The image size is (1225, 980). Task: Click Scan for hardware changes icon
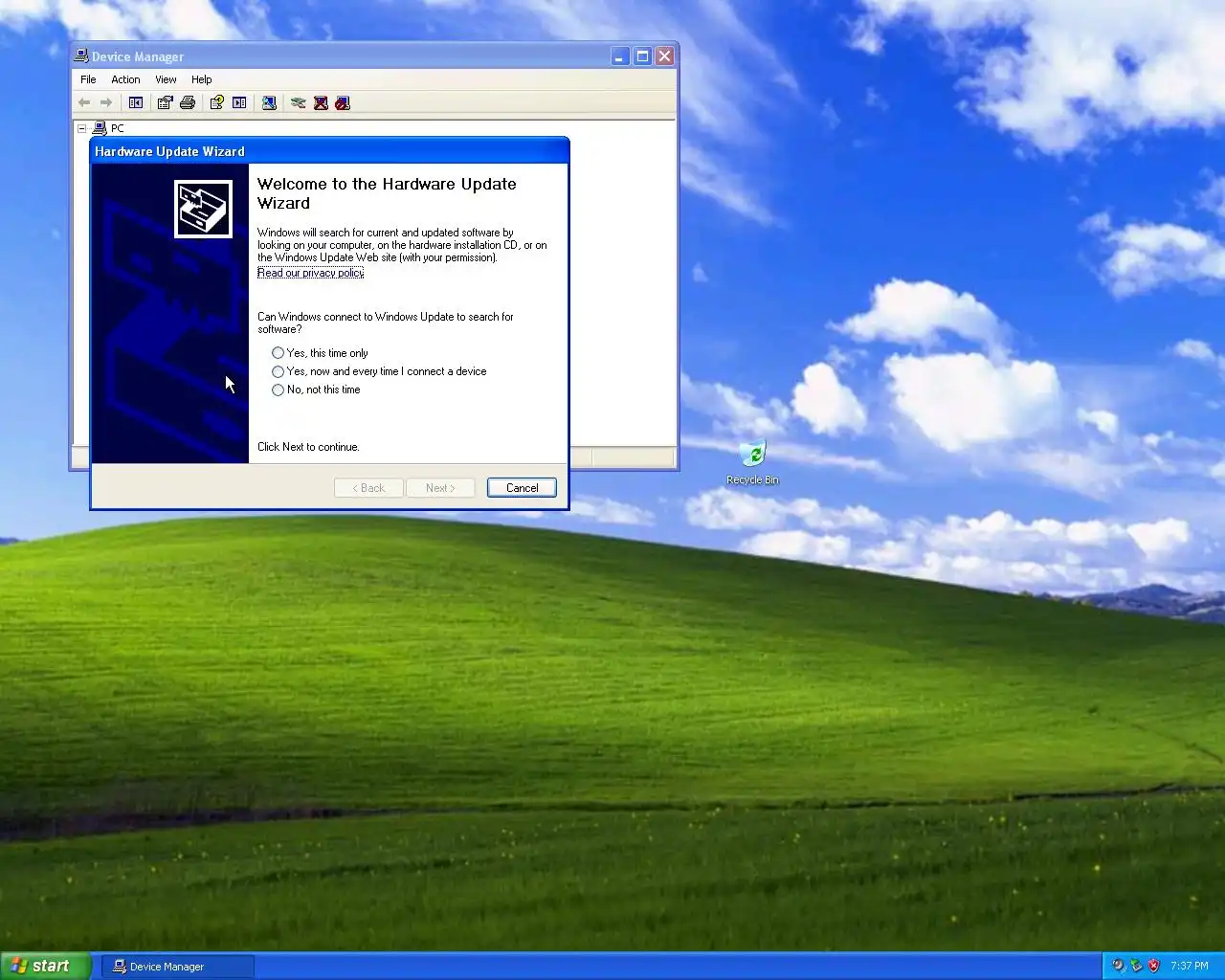(x=270, y=102)
